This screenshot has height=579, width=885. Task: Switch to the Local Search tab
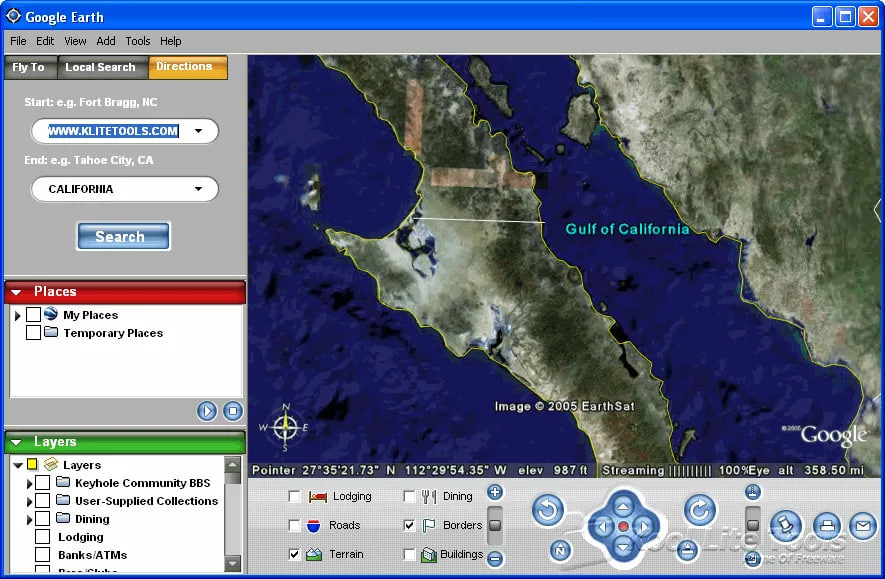click(100, 68)
